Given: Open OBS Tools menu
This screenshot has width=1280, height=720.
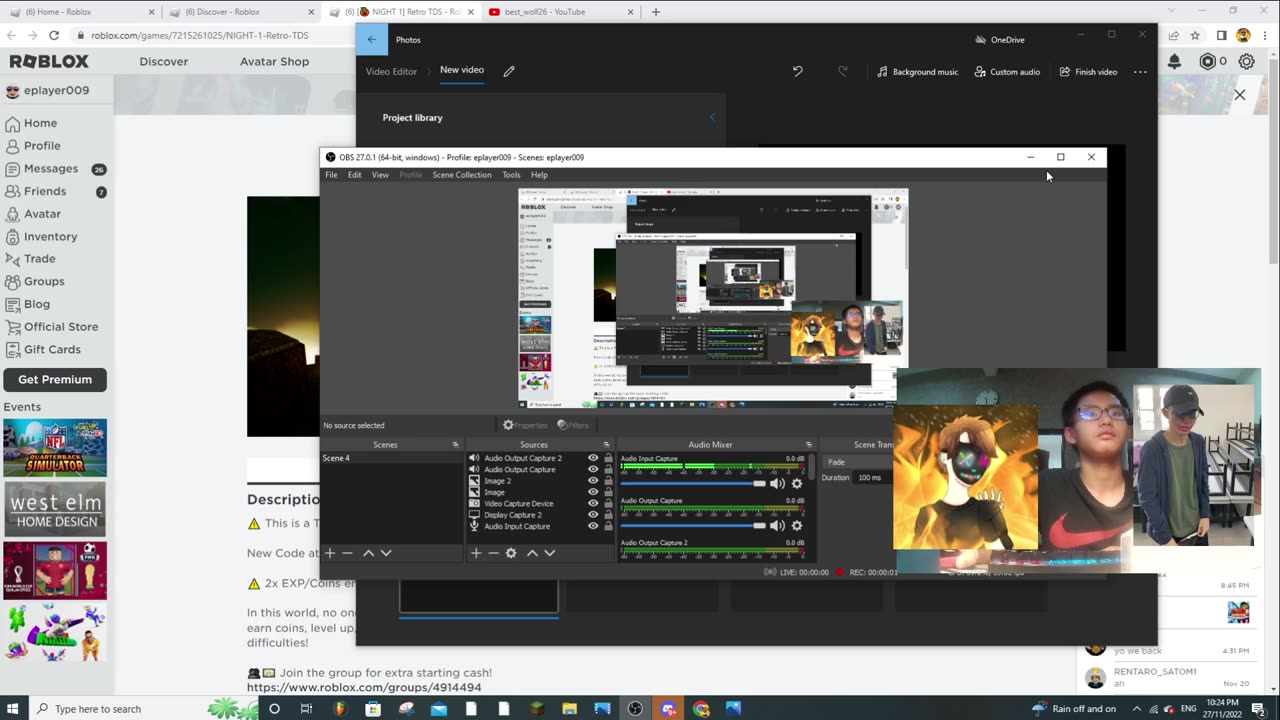Looking at the screenshot, I should click(x=511, y=175).
